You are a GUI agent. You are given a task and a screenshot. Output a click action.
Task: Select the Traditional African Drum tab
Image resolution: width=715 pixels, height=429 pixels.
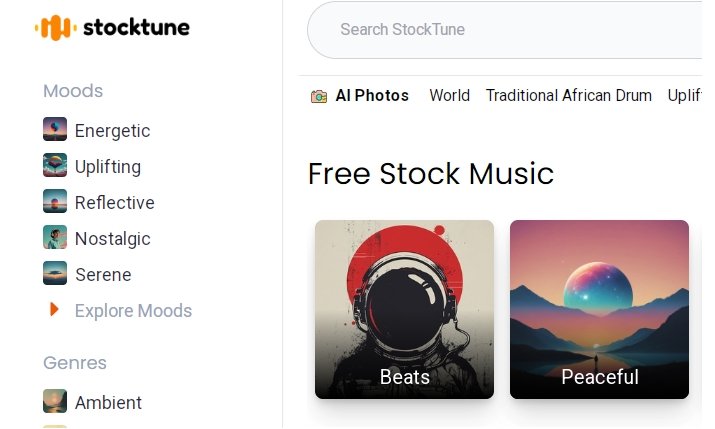(x=568, y=96)
